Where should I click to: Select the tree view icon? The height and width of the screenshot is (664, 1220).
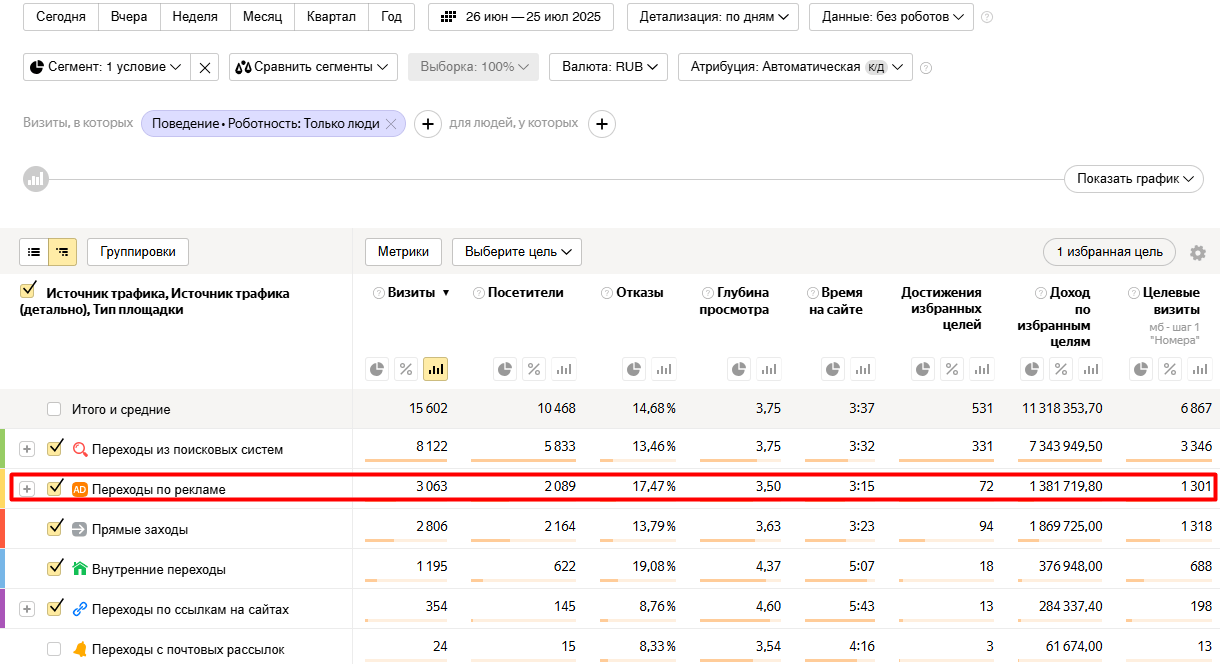point(63,252)
